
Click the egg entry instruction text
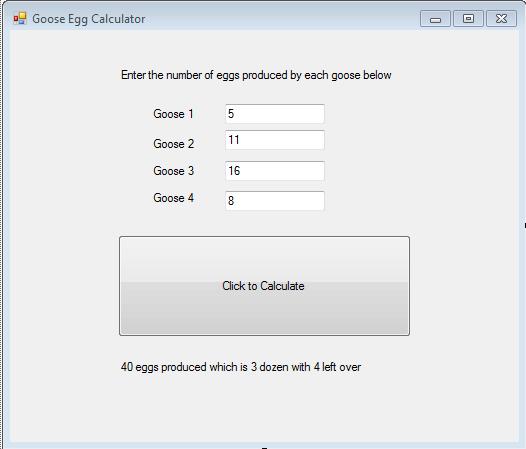pyautogui.click(x=256, y=75)
